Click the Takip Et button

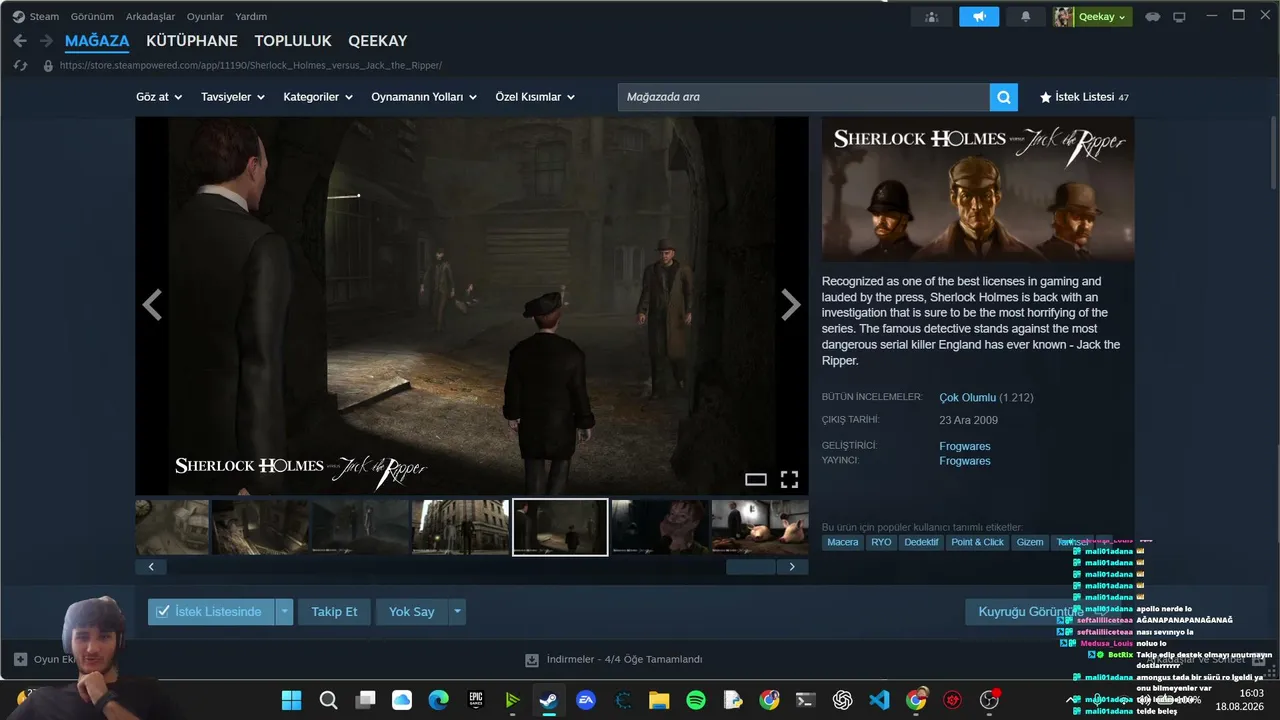click(334, 612)
